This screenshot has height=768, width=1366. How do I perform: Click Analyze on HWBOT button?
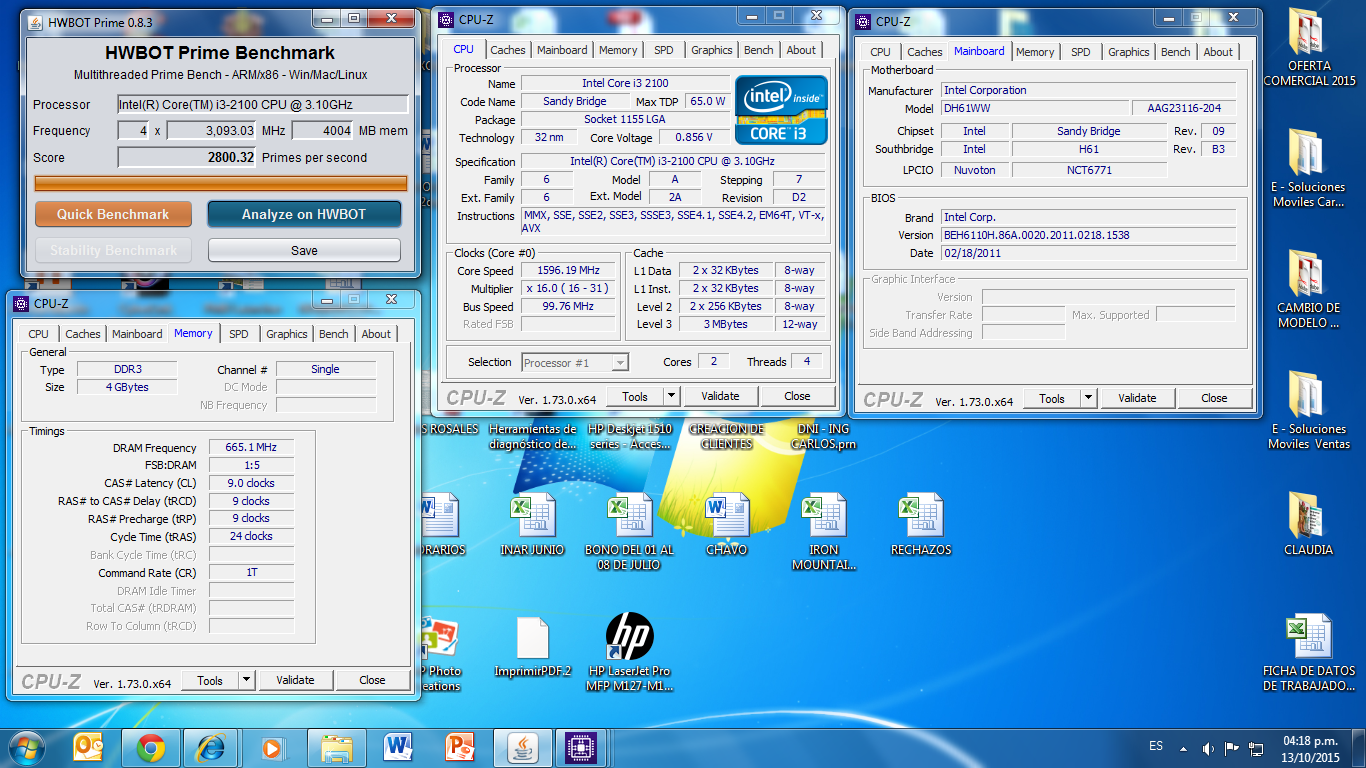tap(304, 214)
